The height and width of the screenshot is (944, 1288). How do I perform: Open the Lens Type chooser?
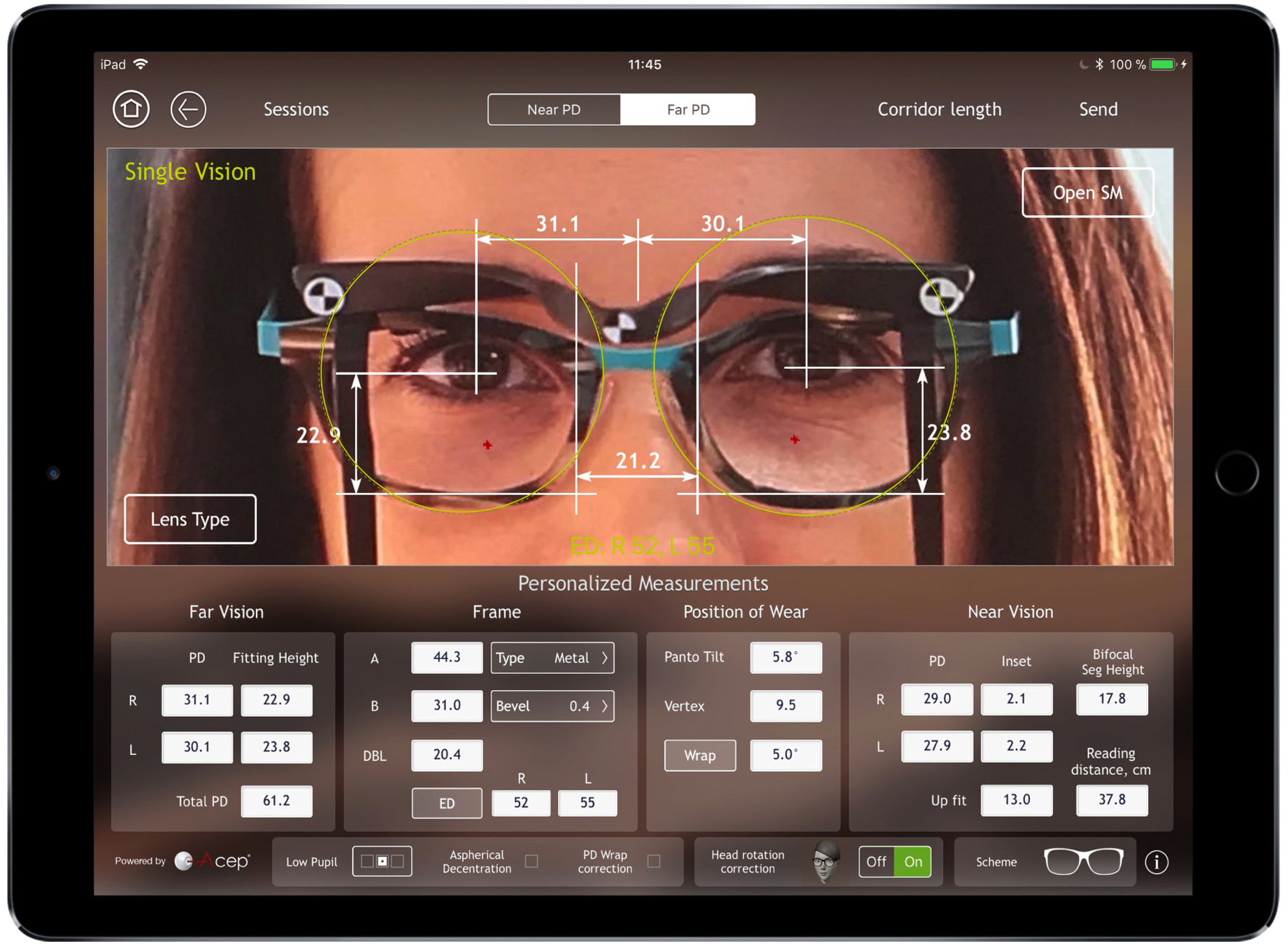[190, 519]
